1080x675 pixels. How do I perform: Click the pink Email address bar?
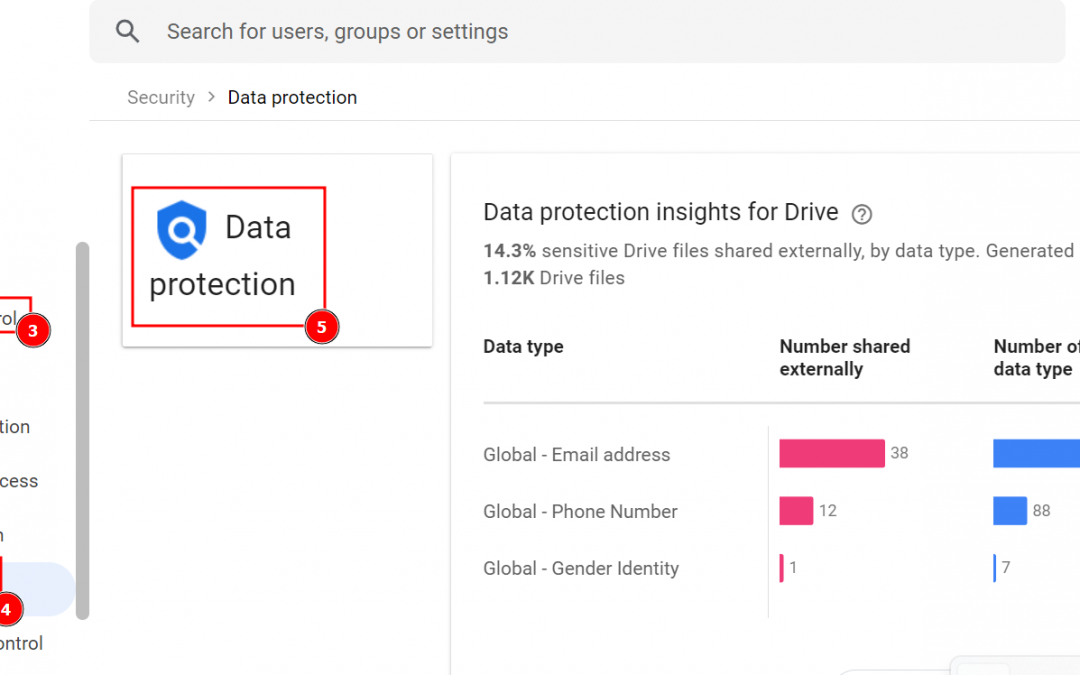(832, 453)
